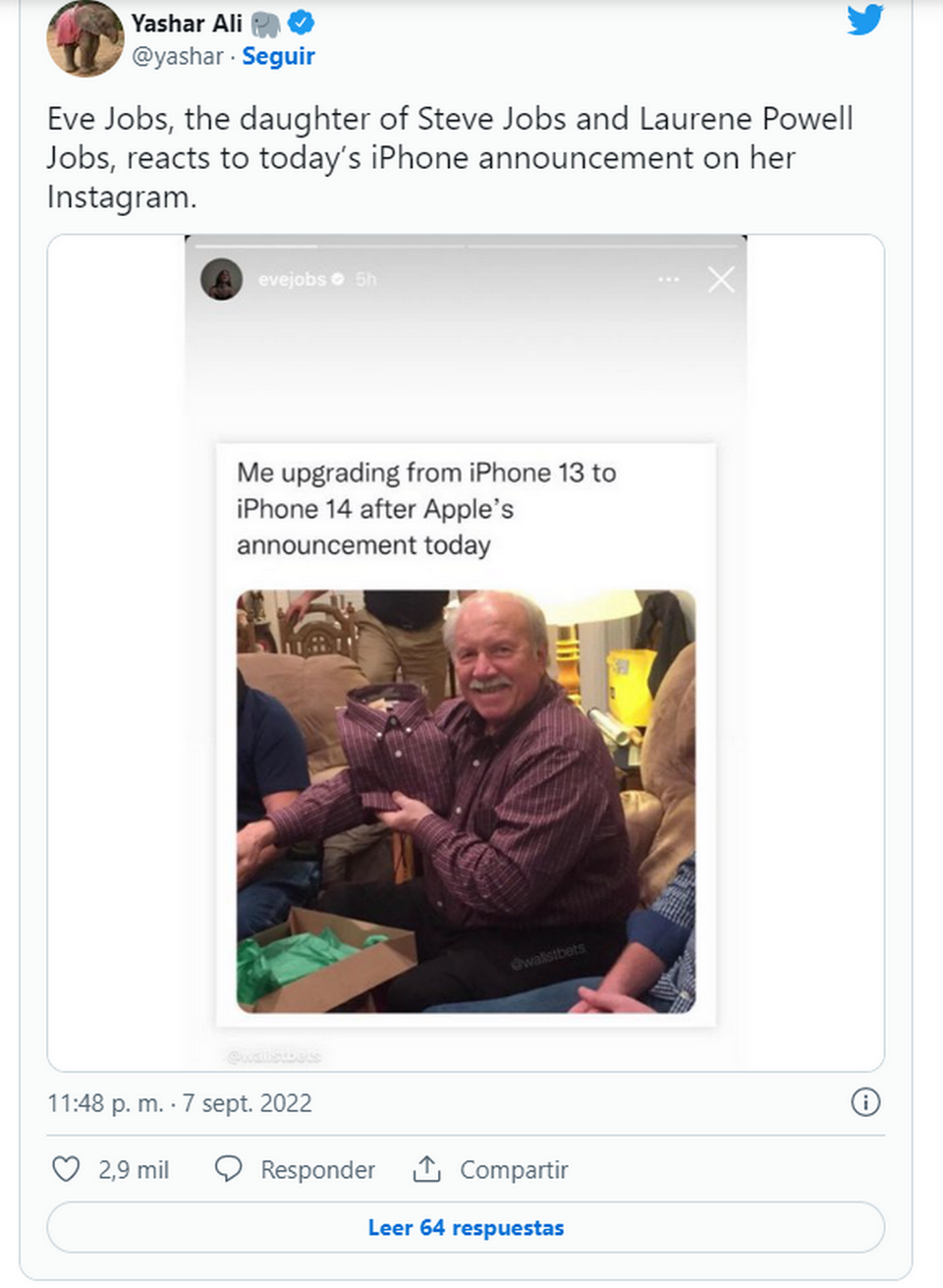Click the Seguir follow link
This screenshot has width=943, height=1288.
[278, 57]
